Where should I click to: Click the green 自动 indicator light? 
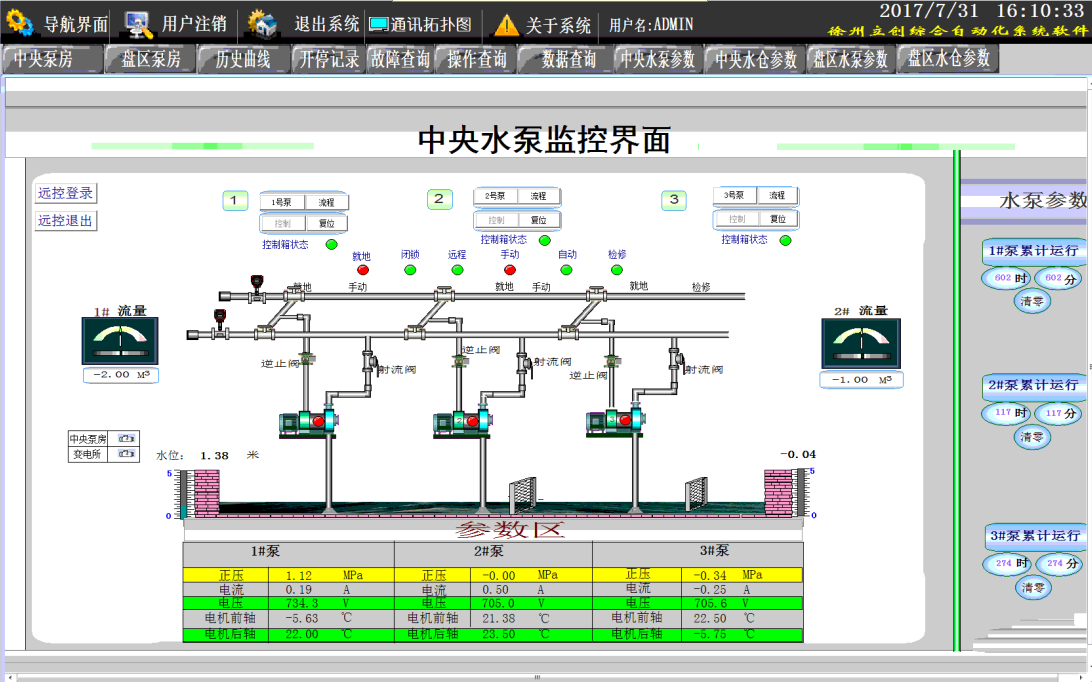[x=567, y=270]
